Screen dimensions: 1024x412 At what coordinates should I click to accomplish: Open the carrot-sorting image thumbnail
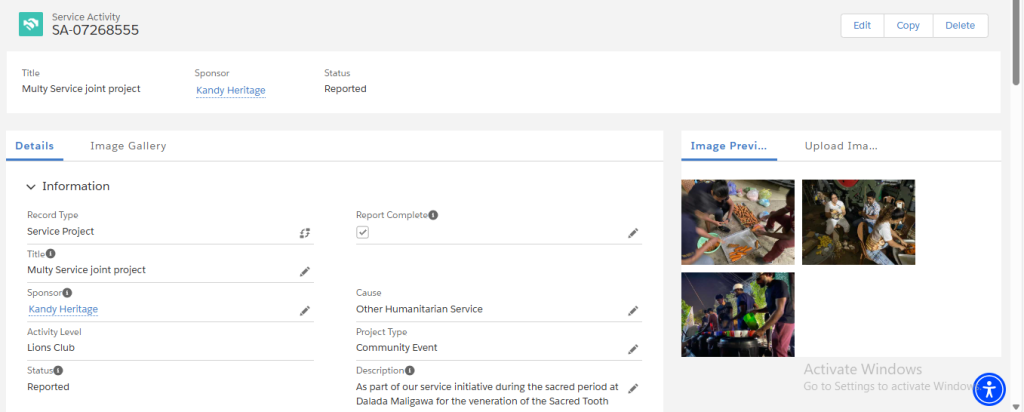(738, 222)
